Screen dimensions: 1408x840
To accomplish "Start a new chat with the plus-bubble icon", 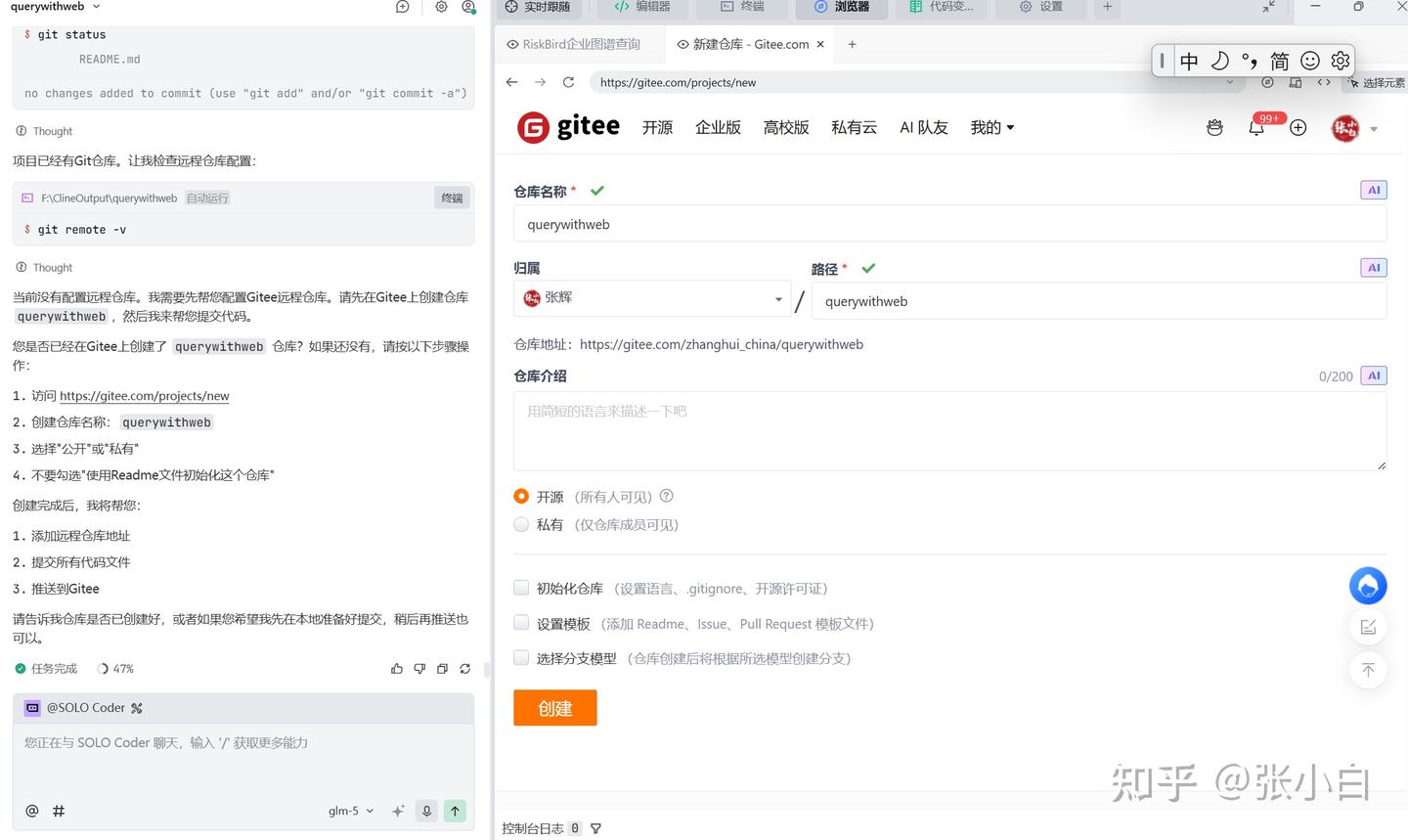I will pyautogui.click(x=402, y=7).
